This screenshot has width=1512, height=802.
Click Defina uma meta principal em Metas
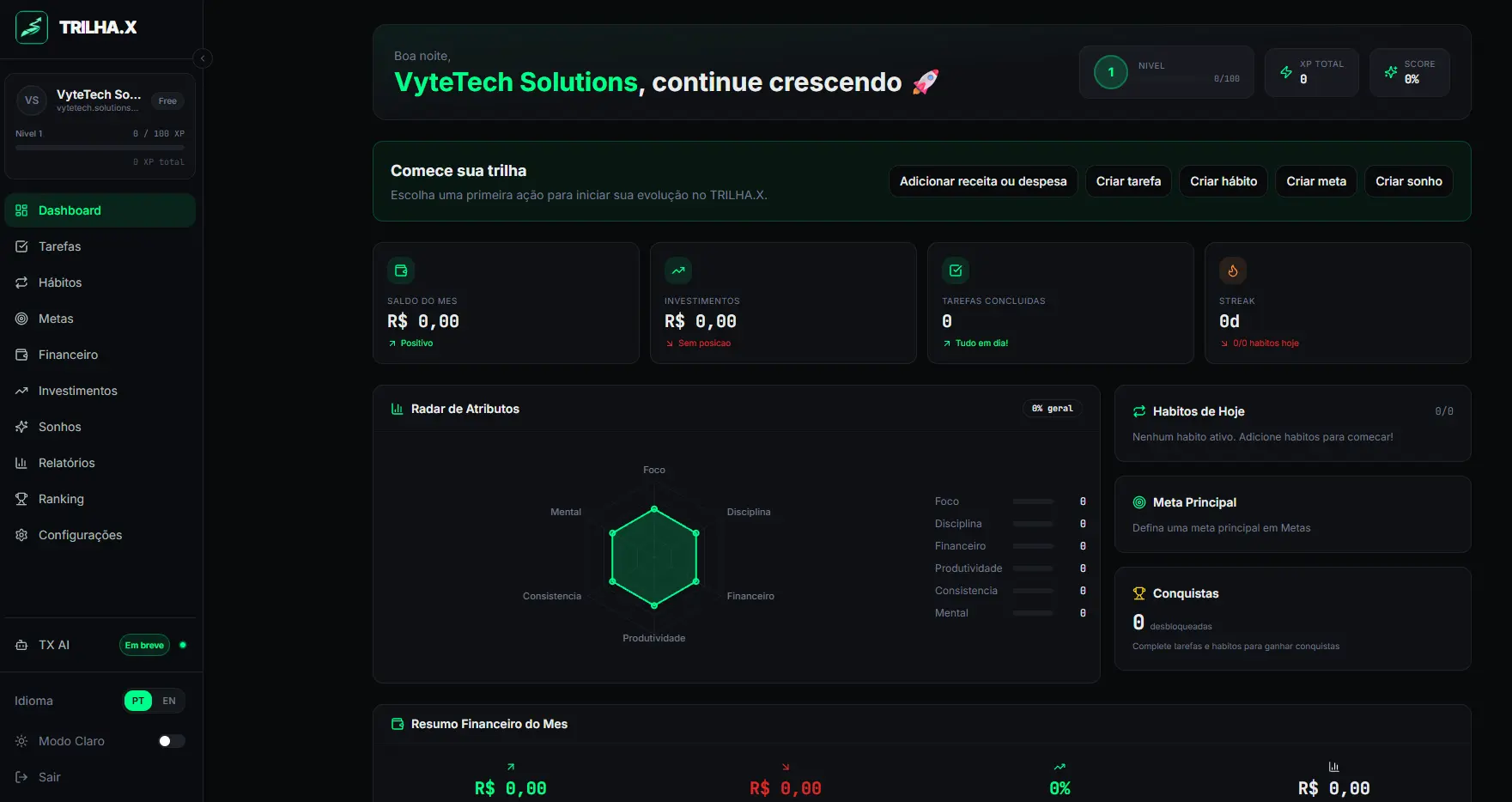pos(1221,528)
